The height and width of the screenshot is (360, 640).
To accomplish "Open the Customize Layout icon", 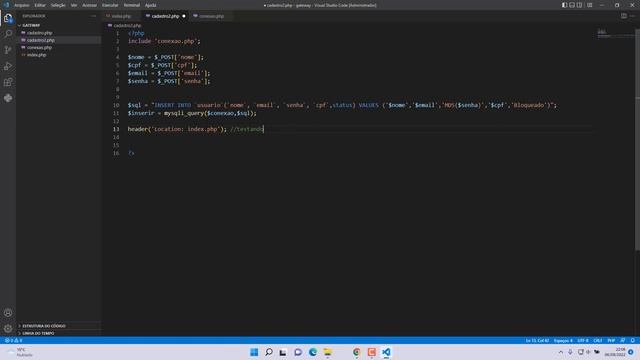I will [x=590, y=5].
